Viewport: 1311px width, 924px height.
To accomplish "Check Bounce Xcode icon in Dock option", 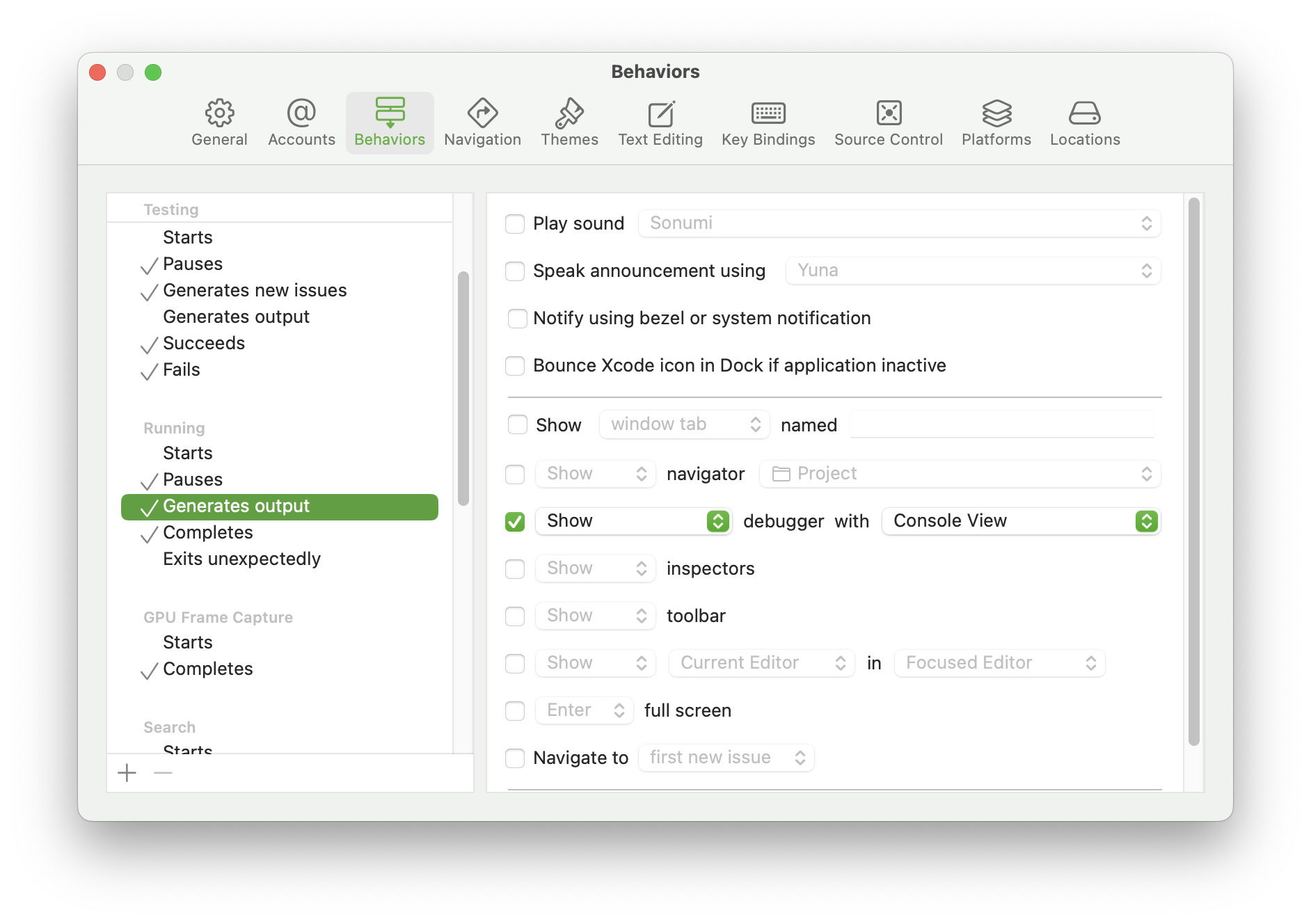I will pyautogui.click(x=515, y=366).
